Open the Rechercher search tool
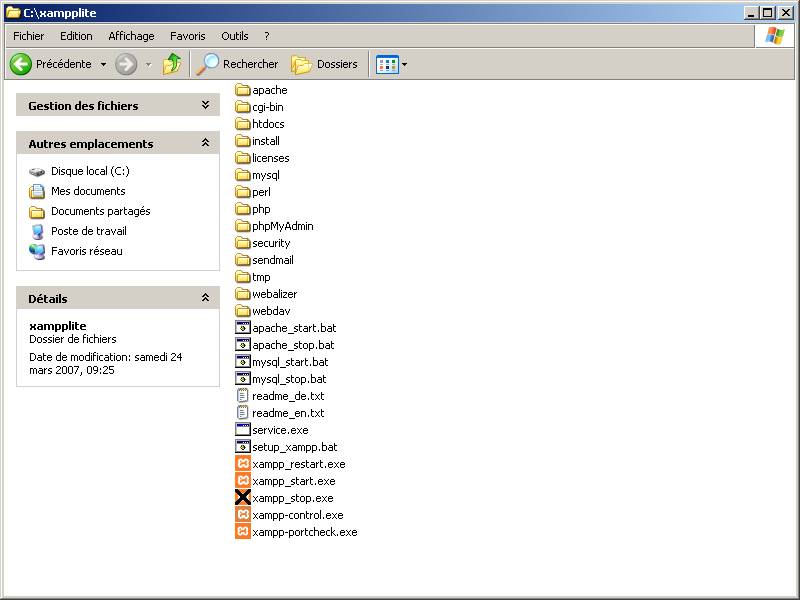 (238, 64)
